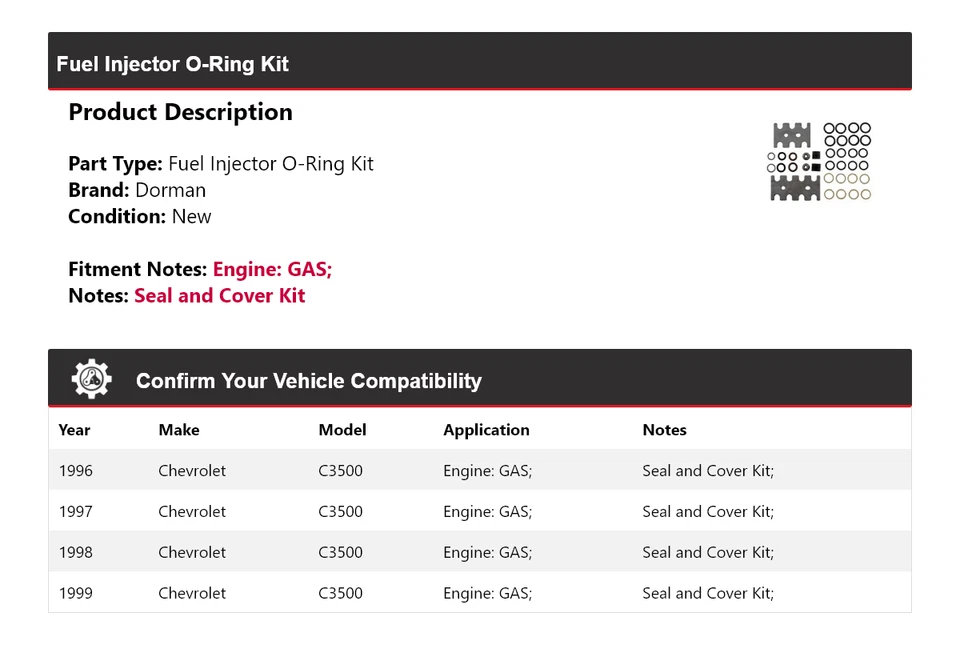This screenshot has width=960, height=645.
Task: Click the Brand: Dorman line
Action: [x=137, y=190]
